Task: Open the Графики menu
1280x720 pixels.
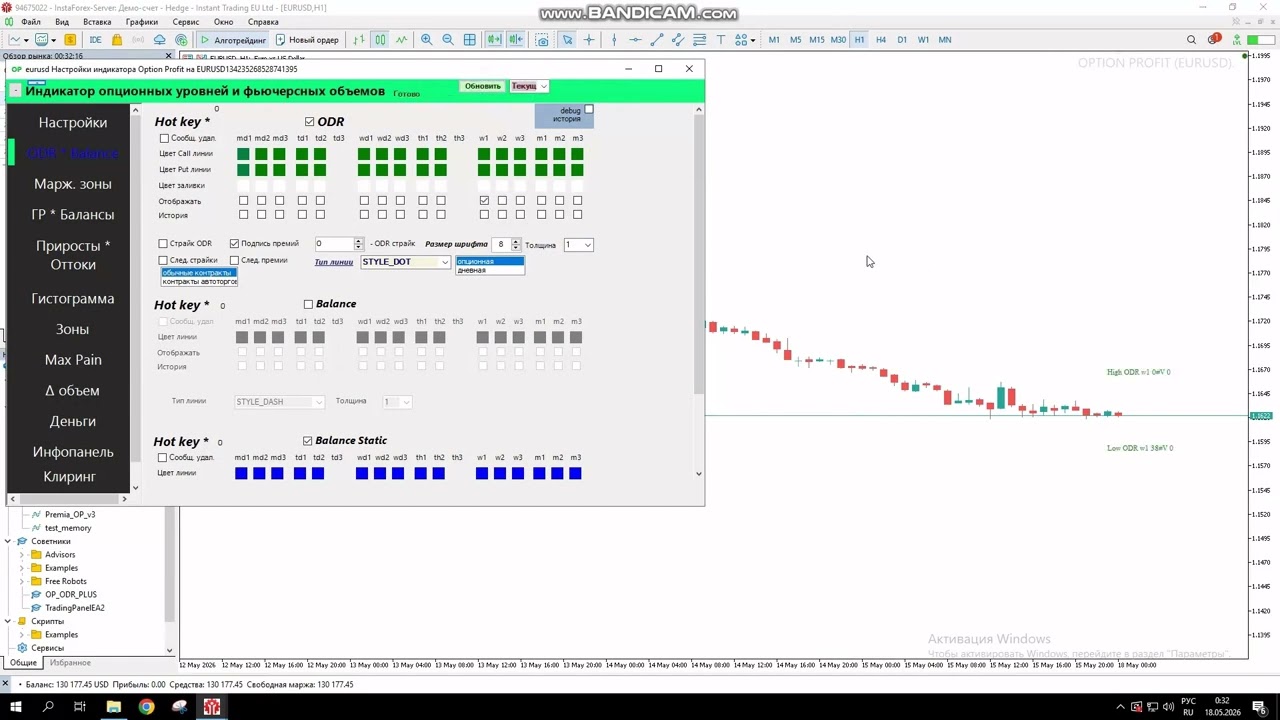Action: 142,22
